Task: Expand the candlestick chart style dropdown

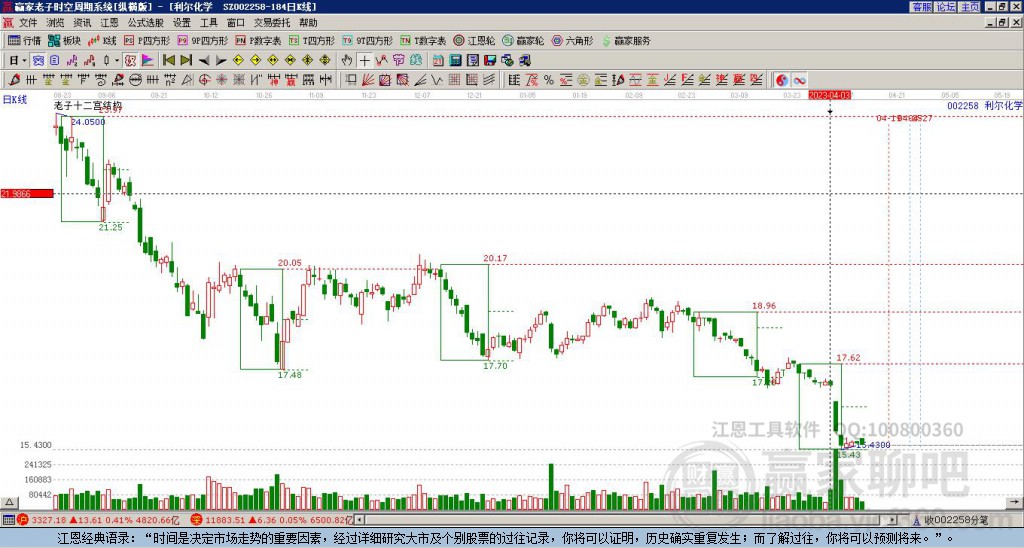Action: pos(116,61)
